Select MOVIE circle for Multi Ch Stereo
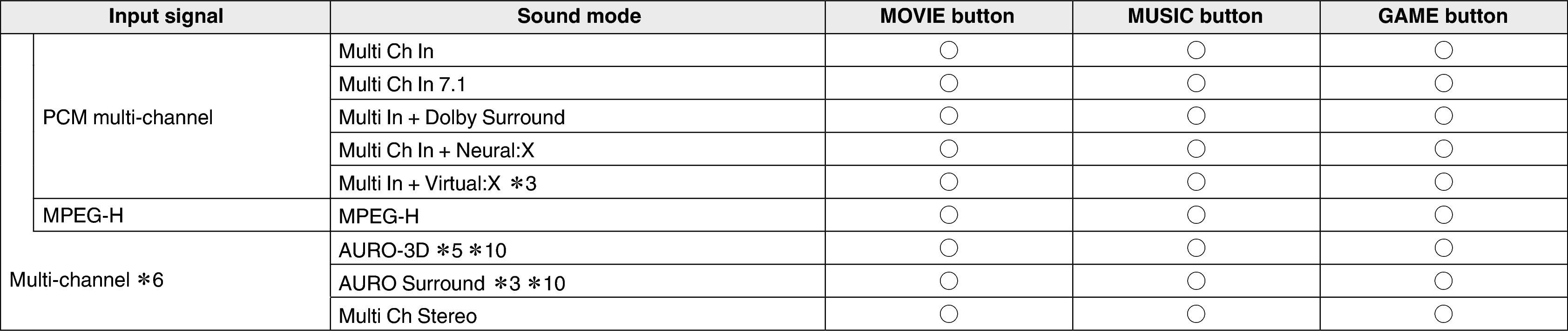The image size is (1568, 335). coord(948,314)
